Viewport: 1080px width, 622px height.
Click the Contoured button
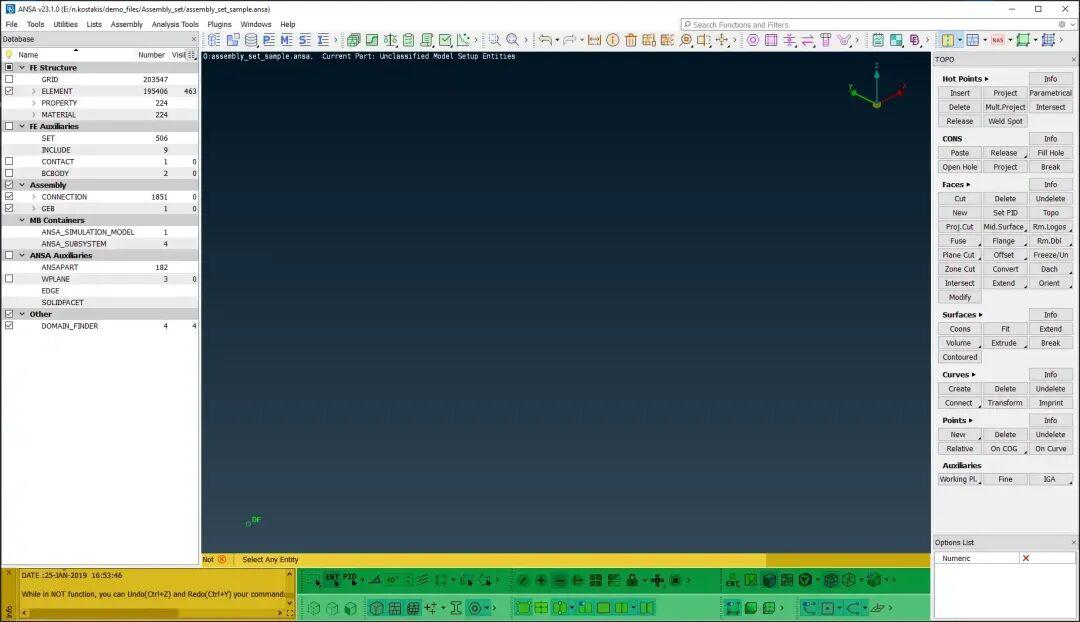point(959,357)
